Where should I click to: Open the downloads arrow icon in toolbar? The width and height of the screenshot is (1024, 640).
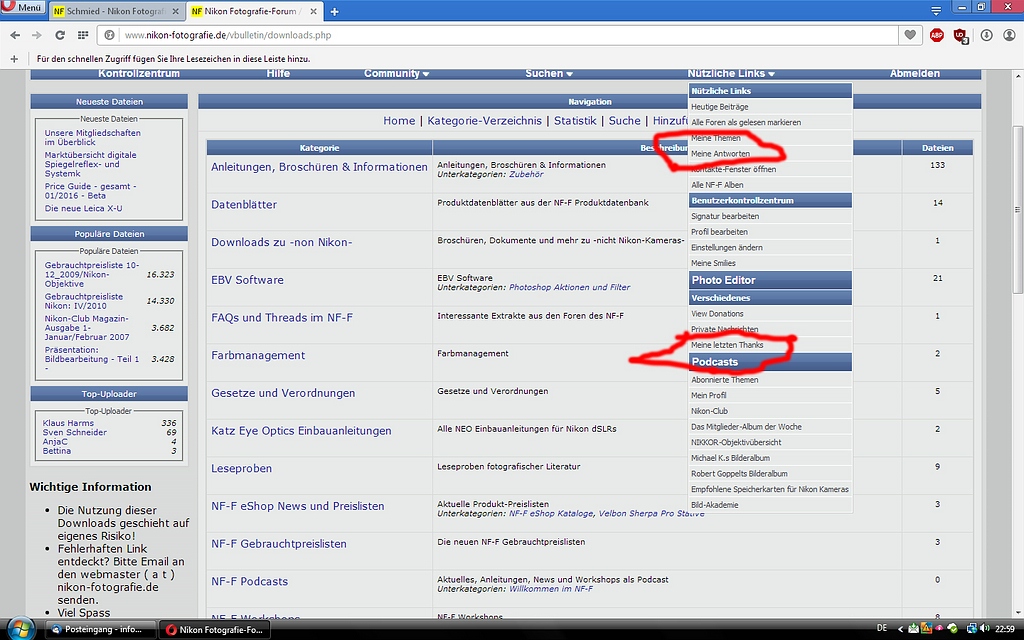point(986,35)
